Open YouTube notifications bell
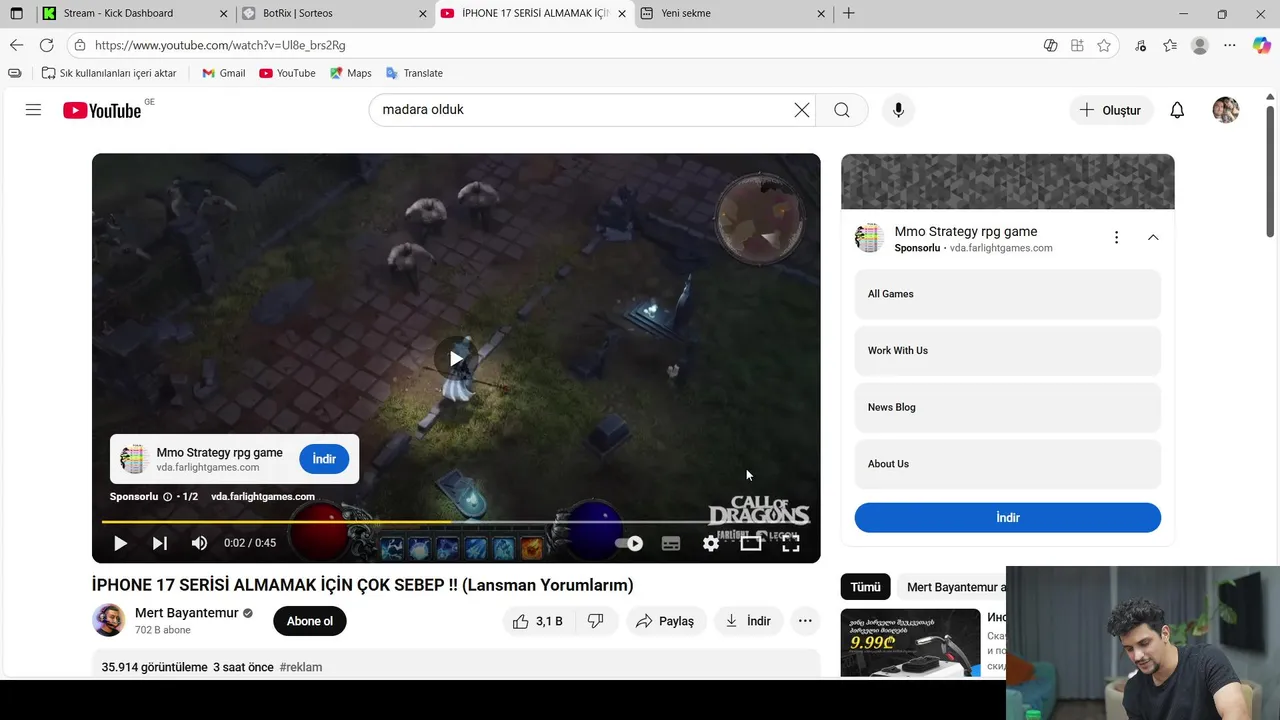This screenshot has height=720, width=1280. [x=1177, y=110]
